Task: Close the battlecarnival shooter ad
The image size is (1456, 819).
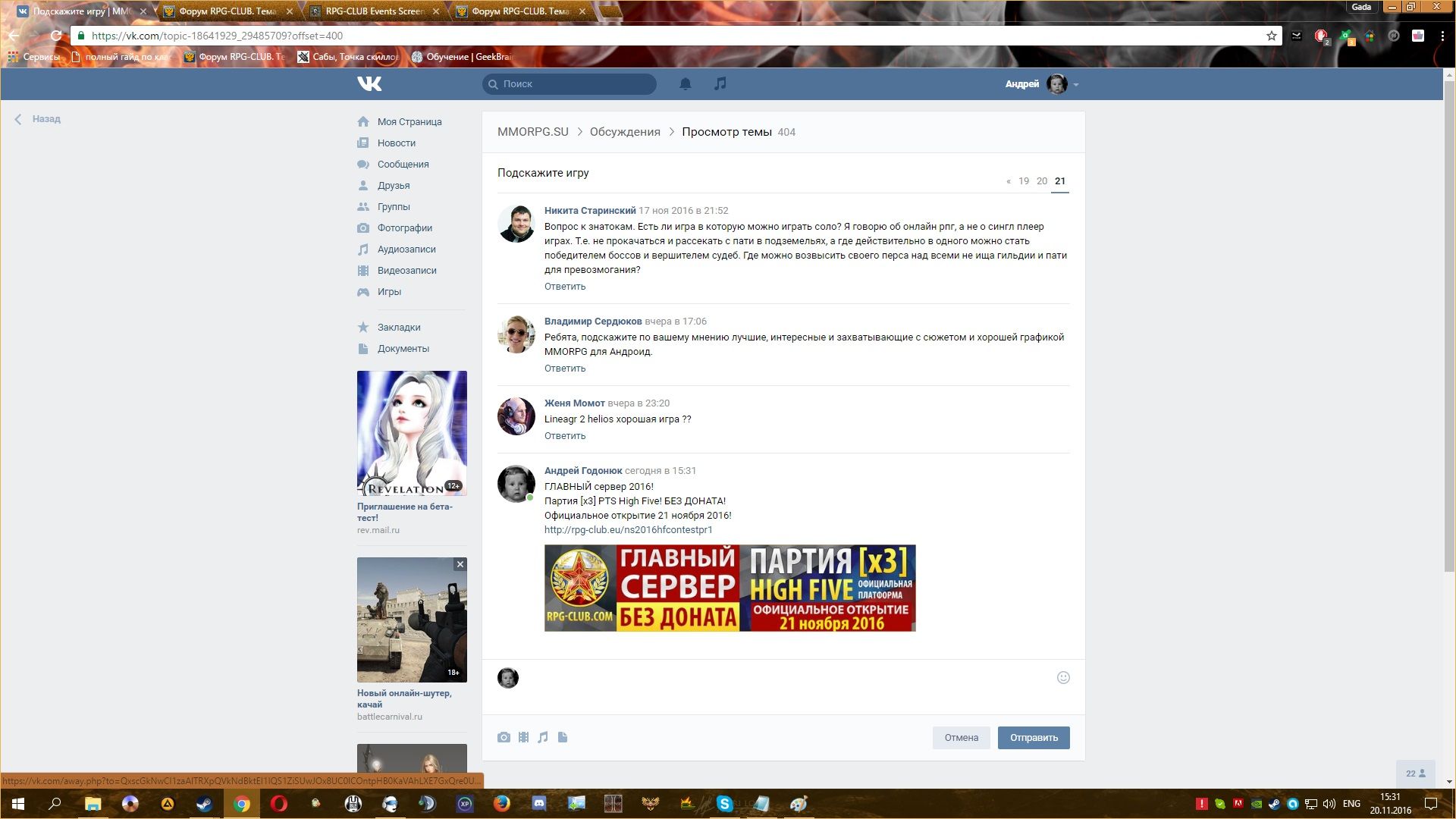Action: coord(460,564)
